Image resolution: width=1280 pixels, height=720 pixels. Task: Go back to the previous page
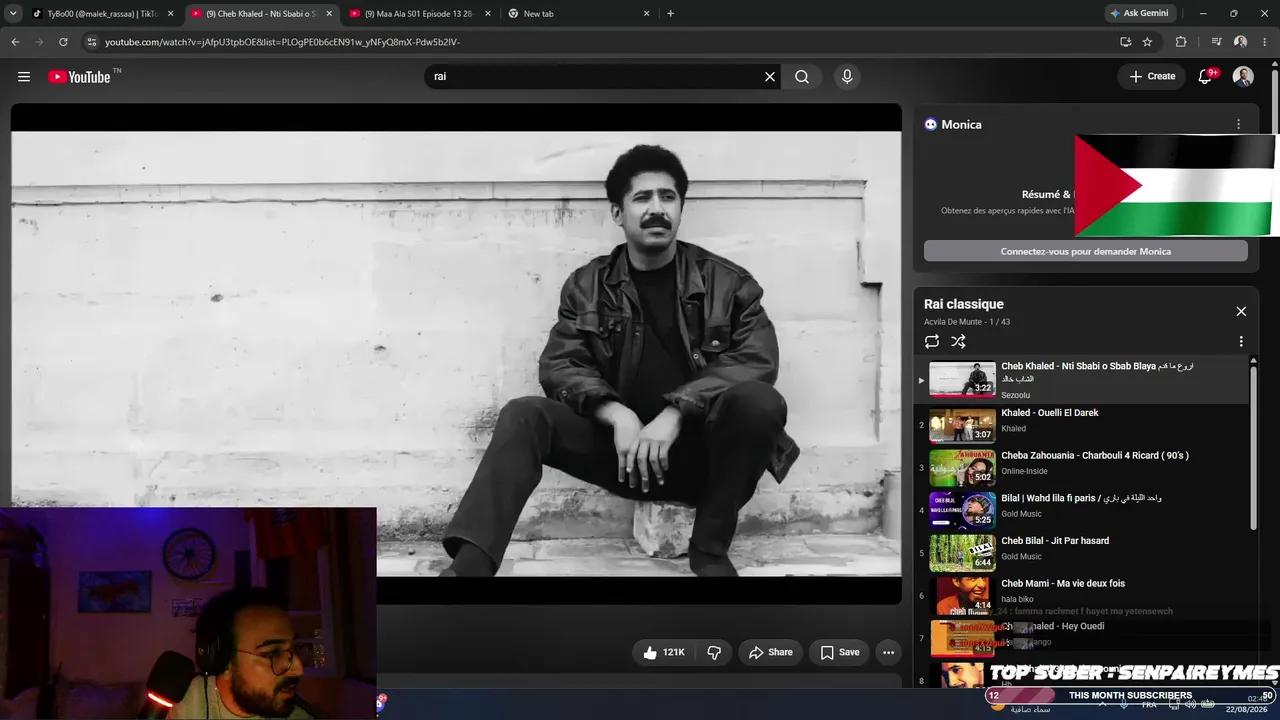point(15,42)
